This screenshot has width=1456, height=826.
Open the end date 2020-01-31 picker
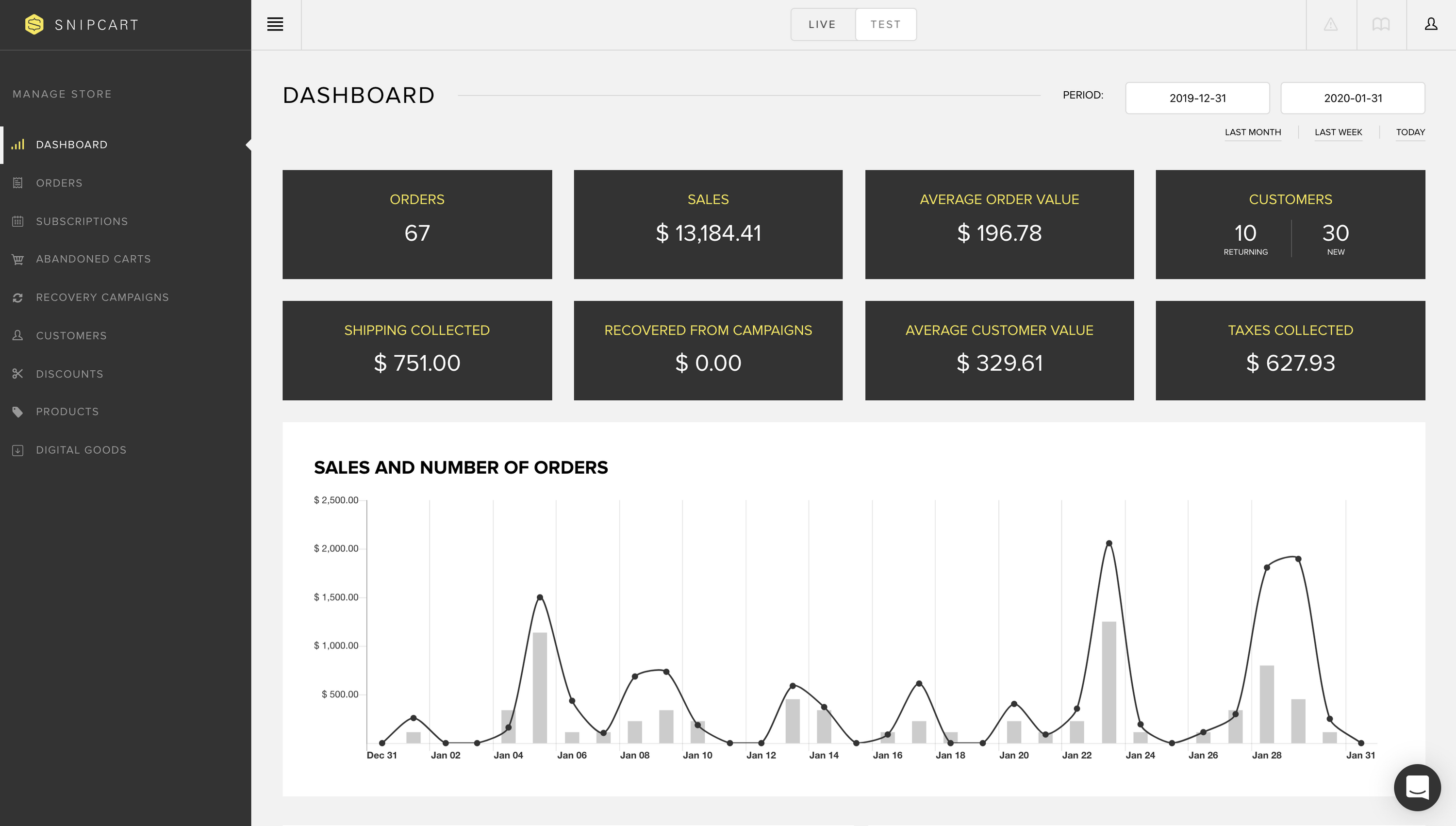[1352, 98]
